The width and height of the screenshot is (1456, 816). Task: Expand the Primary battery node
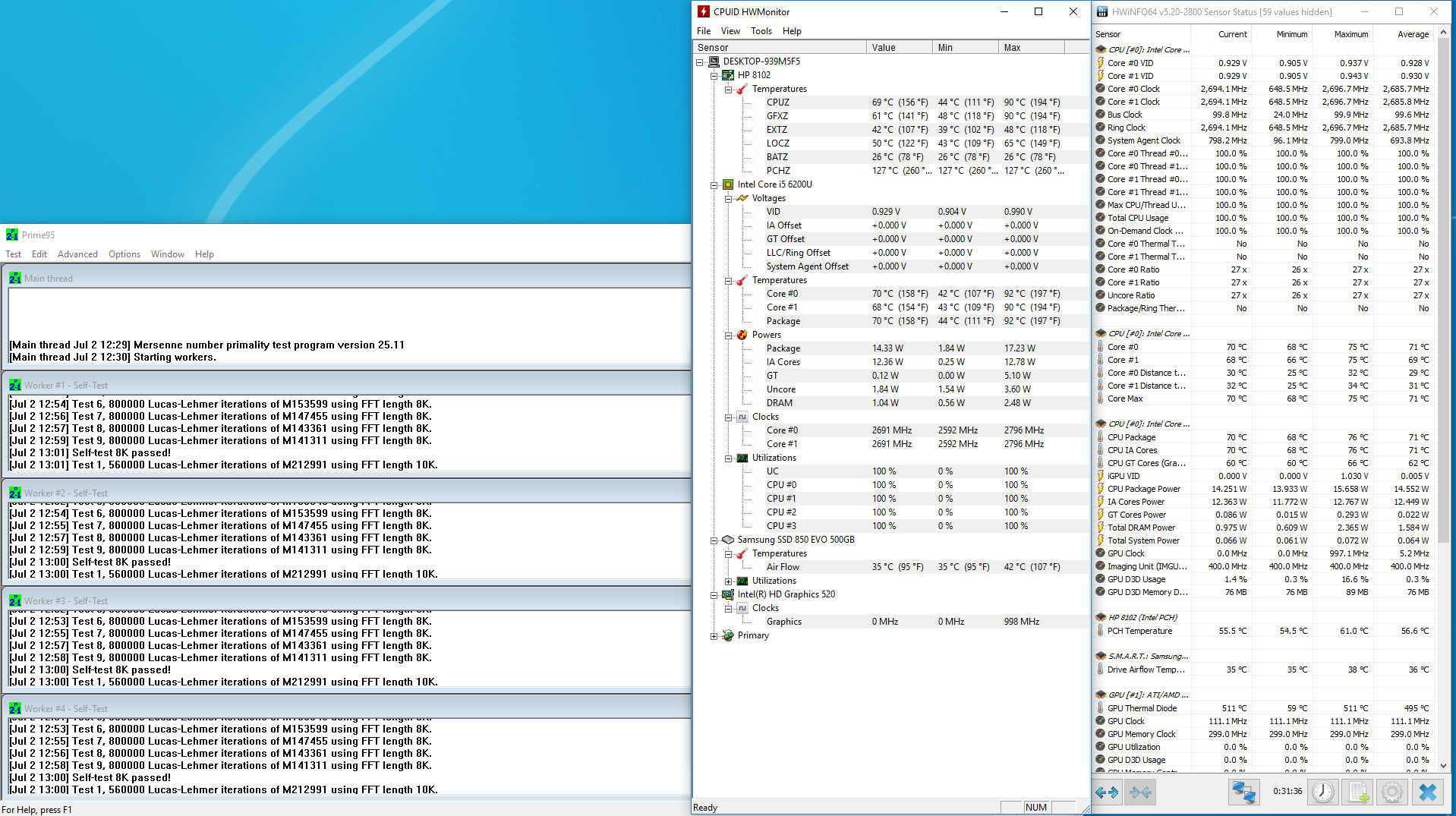pyautogui.click(x=714, y=636)
